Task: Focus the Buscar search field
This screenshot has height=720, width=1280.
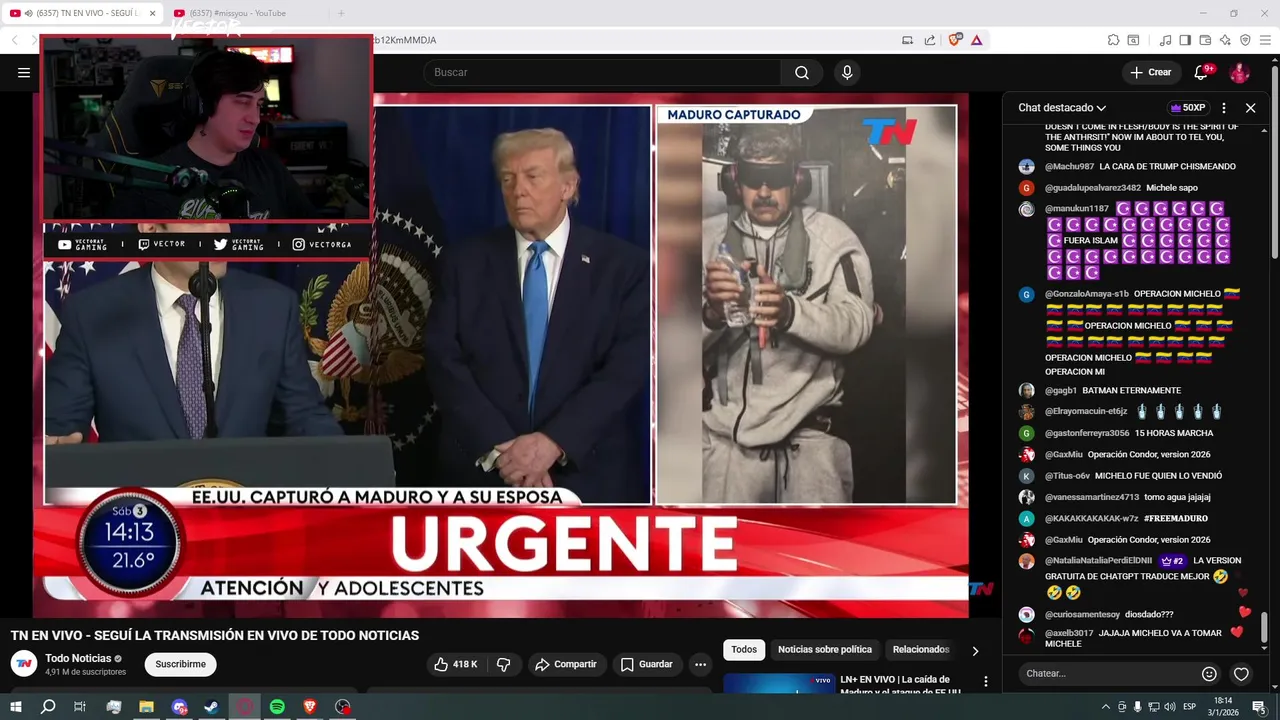Action: pyautogui.click(x=602, y=72)
